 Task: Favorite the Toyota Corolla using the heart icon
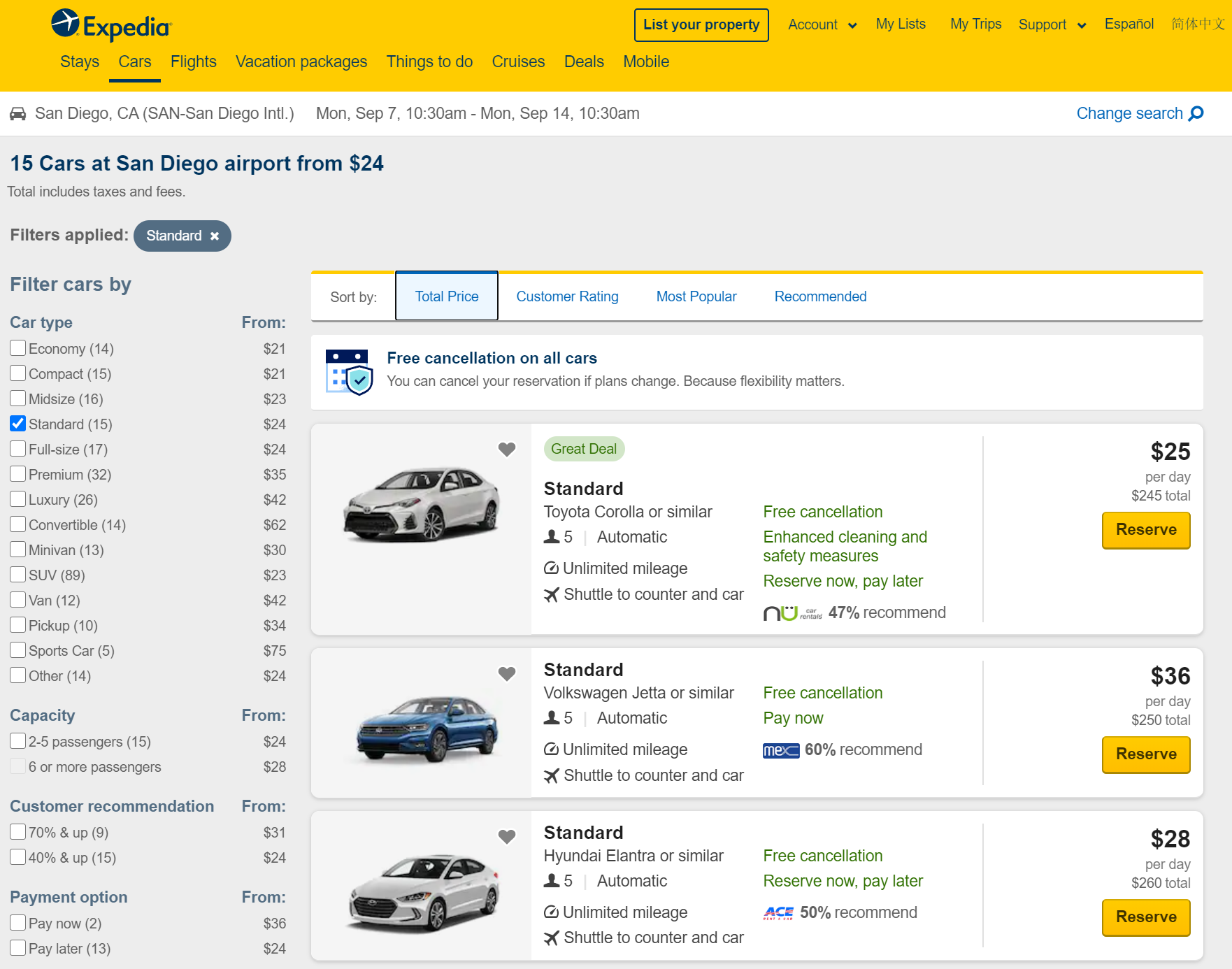[x=506, y=450]
